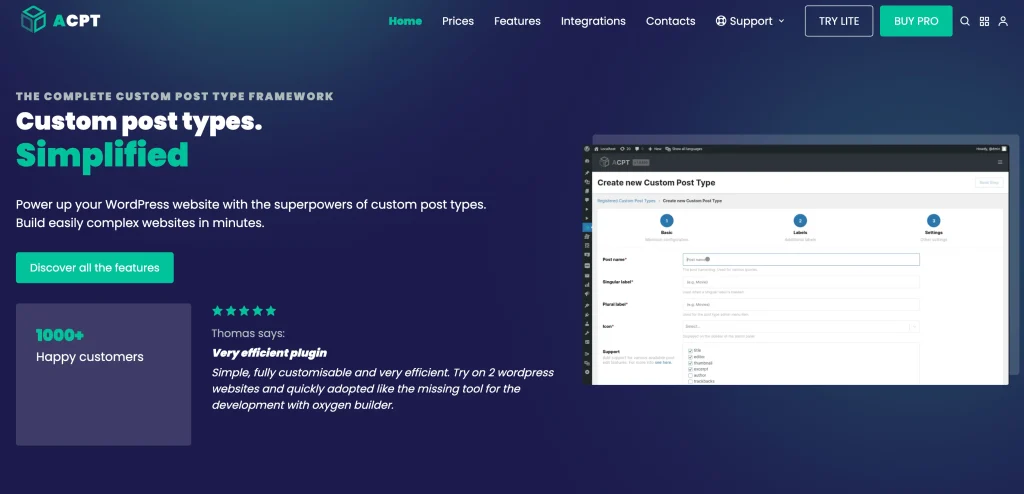Click the TRY LITE button

(x=838, y=21)
